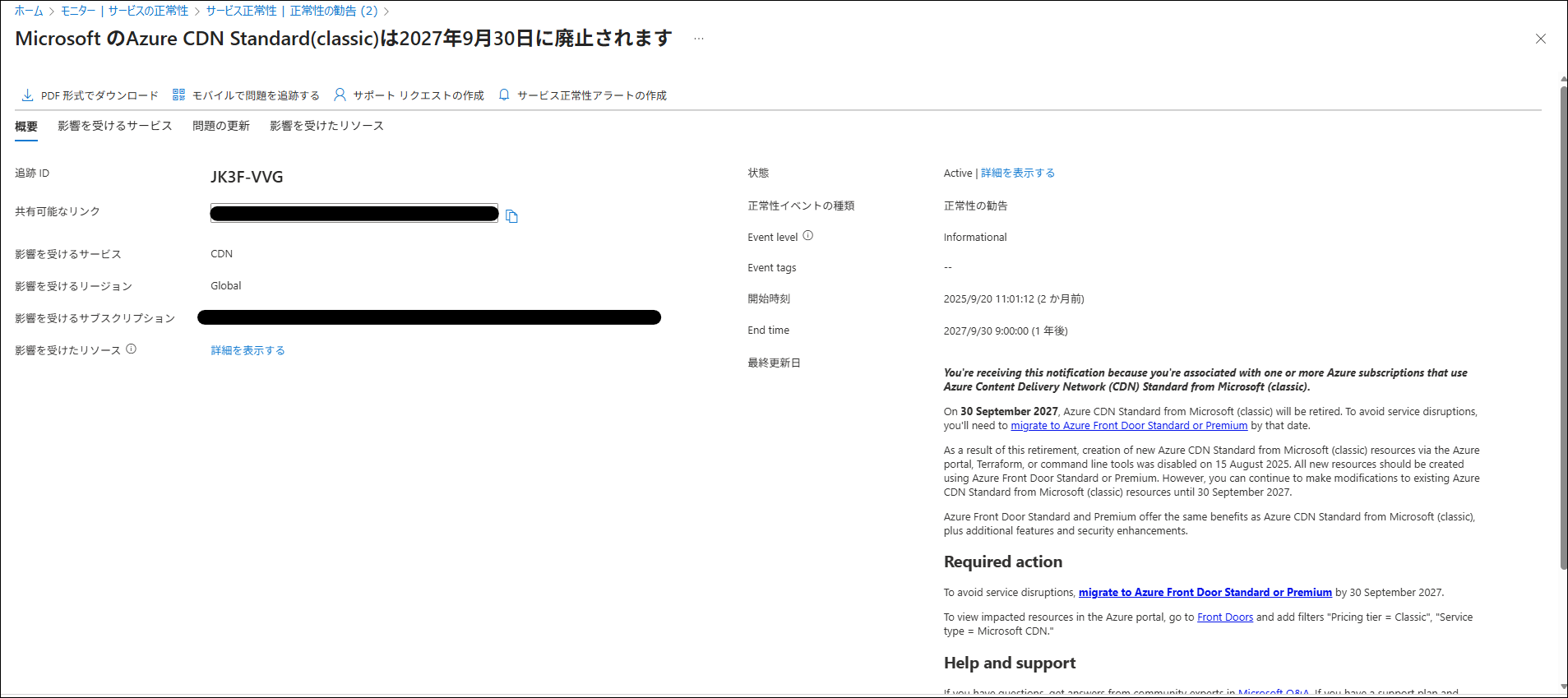1568x698 pixels.
Task: Click the info icon beside Event level
Action: 808,236
